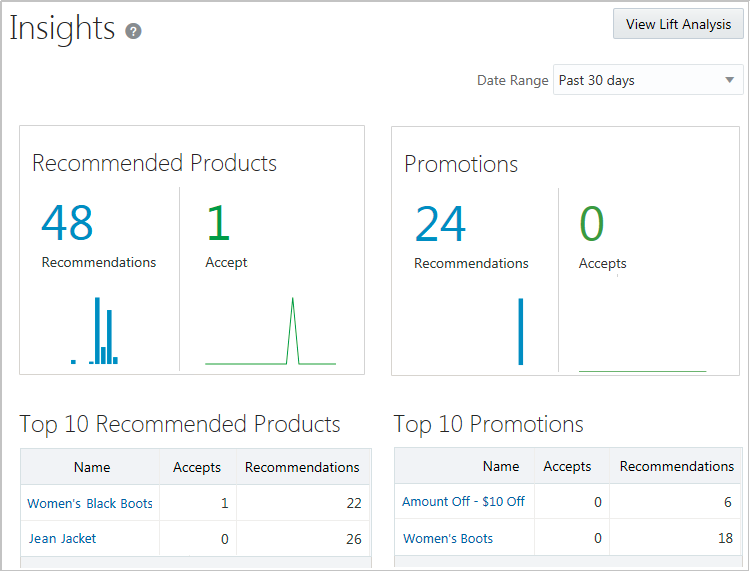Click the View Lift Analysis button
This screenshot has width=750, height=571.
click(x=678, y=24)
